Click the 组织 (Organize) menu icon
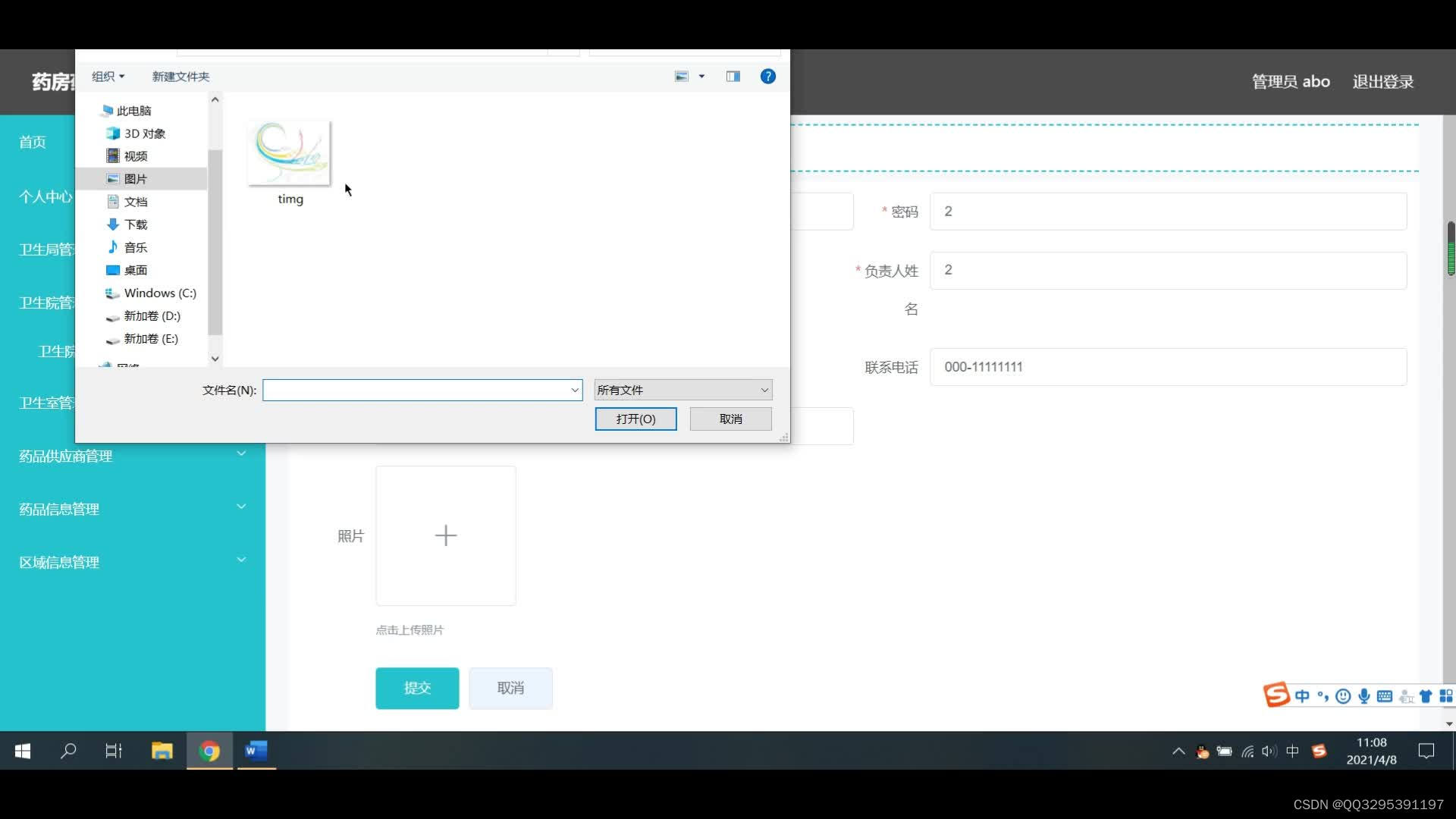This screenshot has height=819, width=1456. [107, 75]
